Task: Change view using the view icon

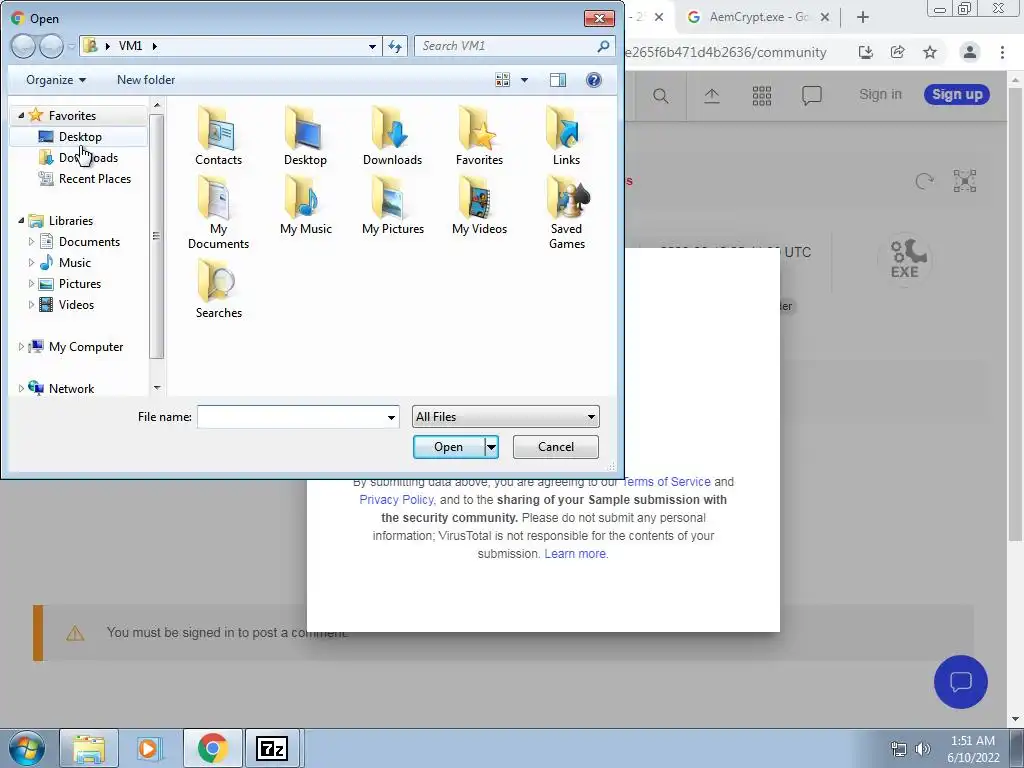Action: click(502, 80)
